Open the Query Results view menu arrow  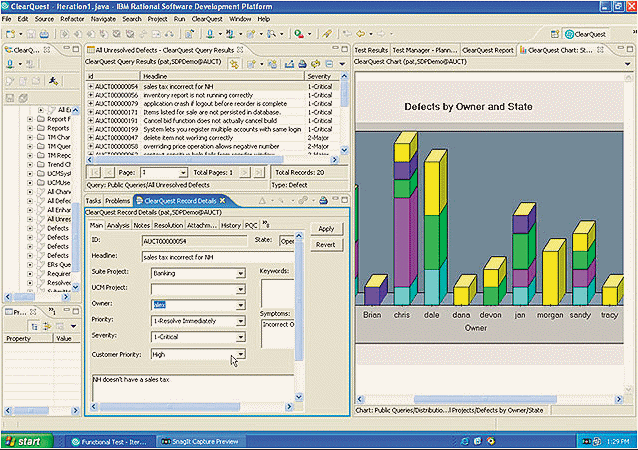tap(342, 64)
